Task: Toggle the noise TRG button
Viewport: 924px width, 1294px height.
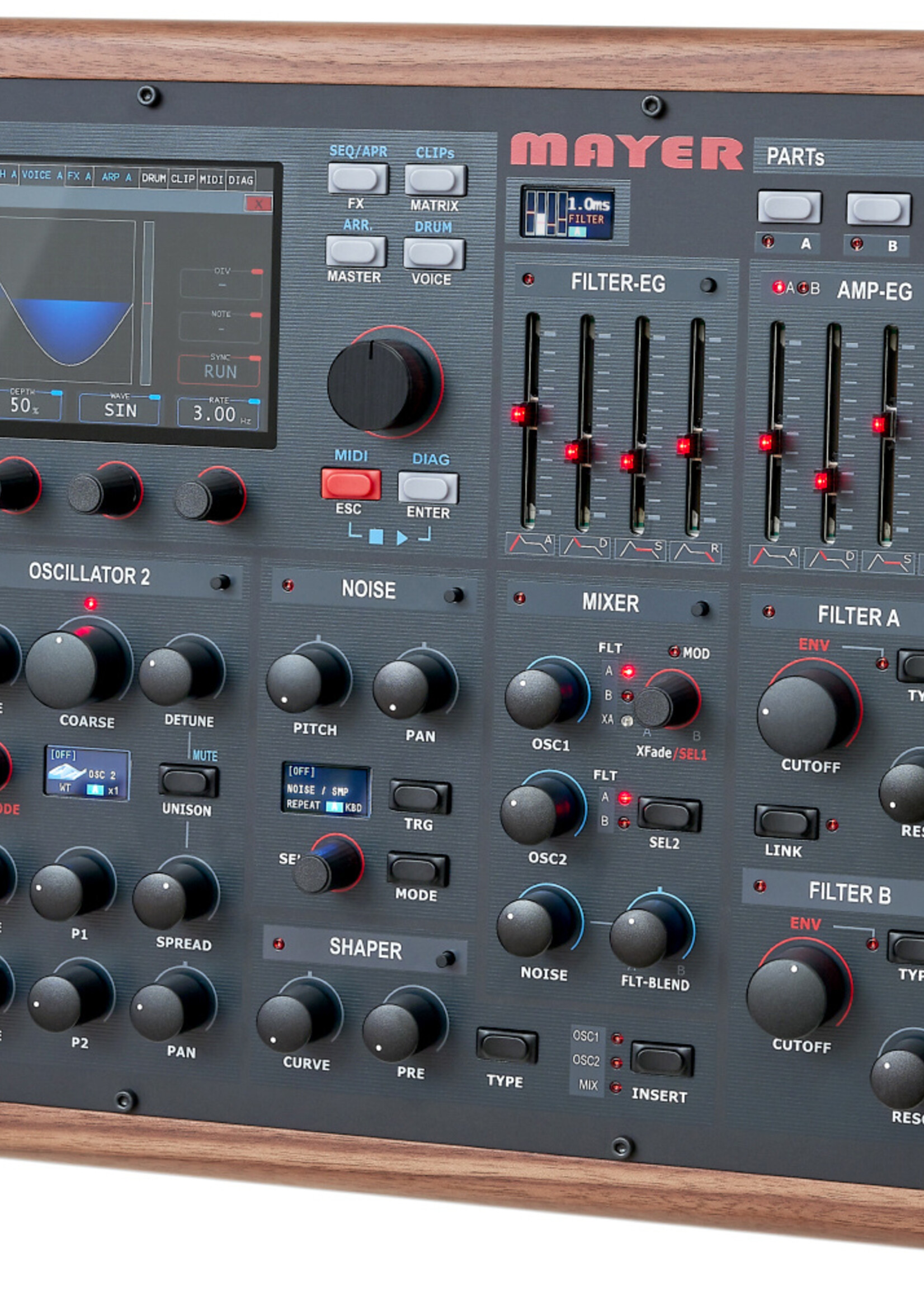Action: pos(420,797)
